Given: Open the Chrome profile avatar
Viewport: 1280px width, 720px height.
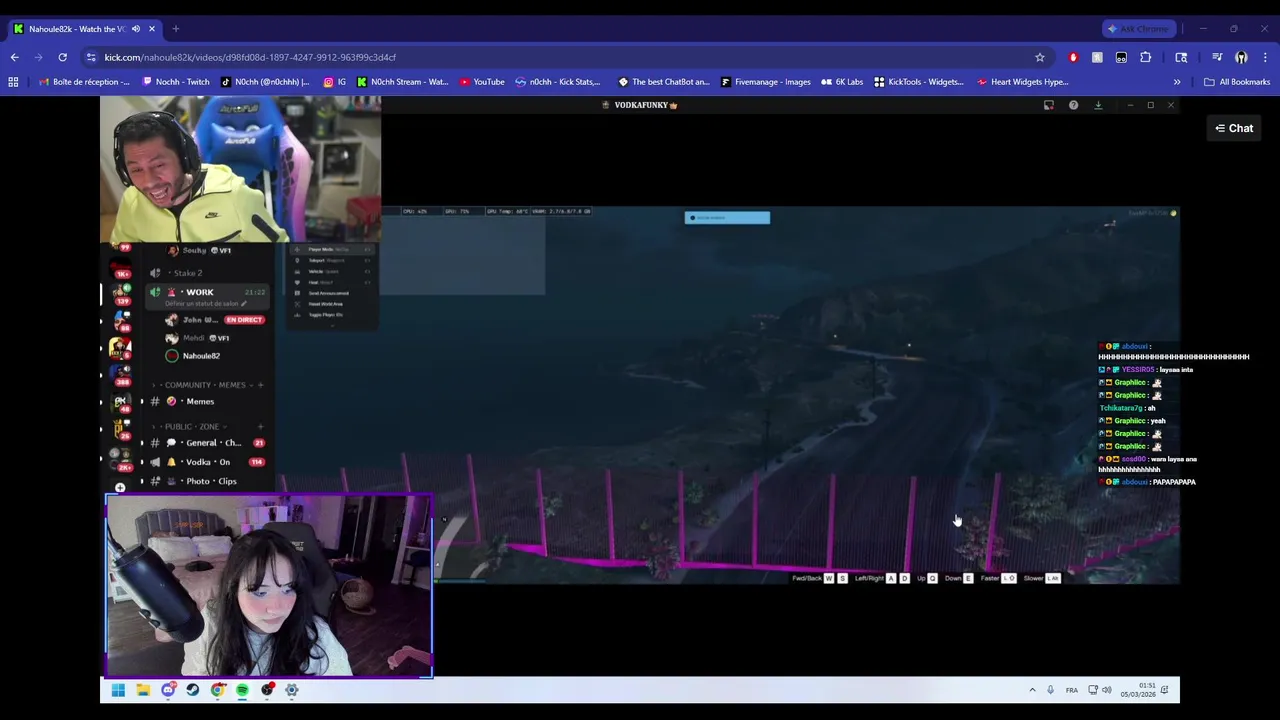Looking at the screenshot, I should 1241,57.
